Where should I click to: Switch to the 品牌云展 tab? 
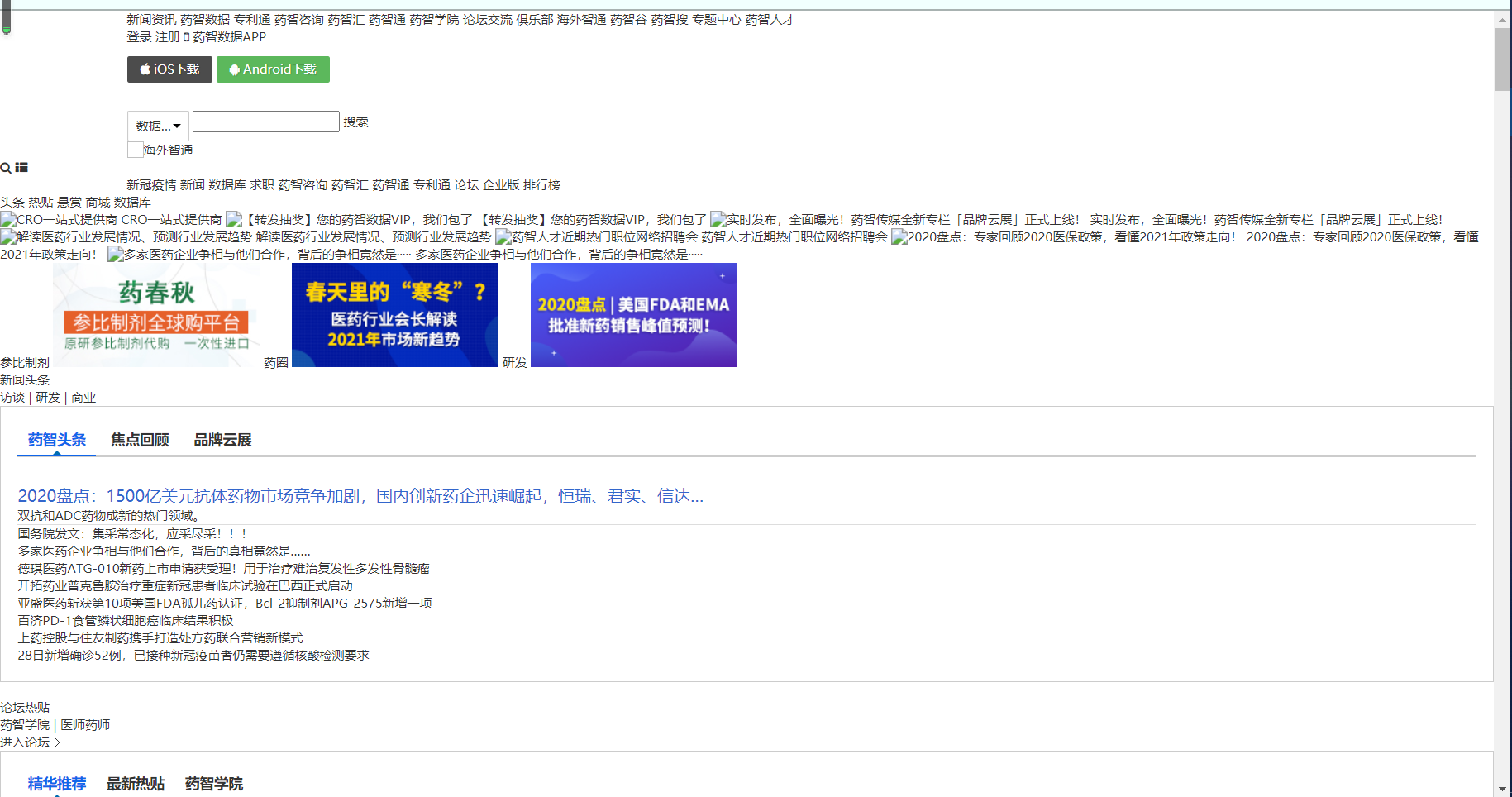coord(222,440)
